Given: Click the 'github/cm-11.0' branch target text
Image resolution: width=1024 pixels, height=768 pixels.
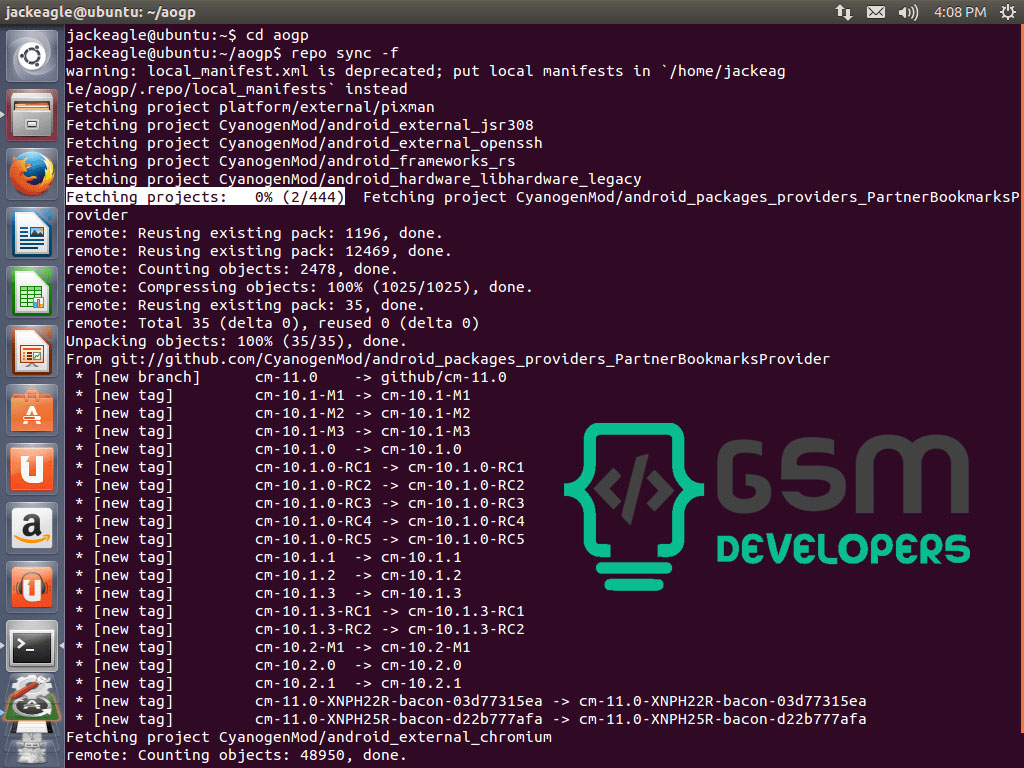Looking at the screenshot, I should click(444, 377).
